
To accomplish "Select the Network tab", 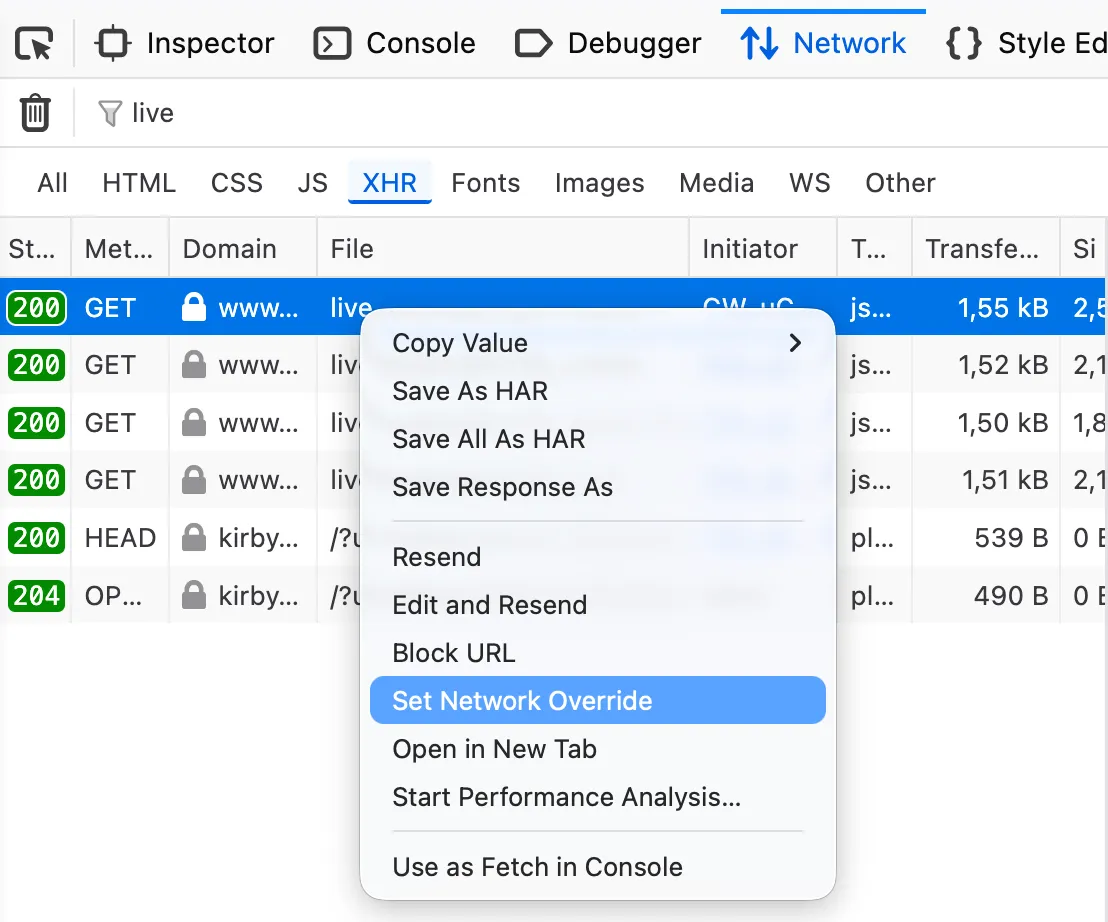I will [823, 43].
